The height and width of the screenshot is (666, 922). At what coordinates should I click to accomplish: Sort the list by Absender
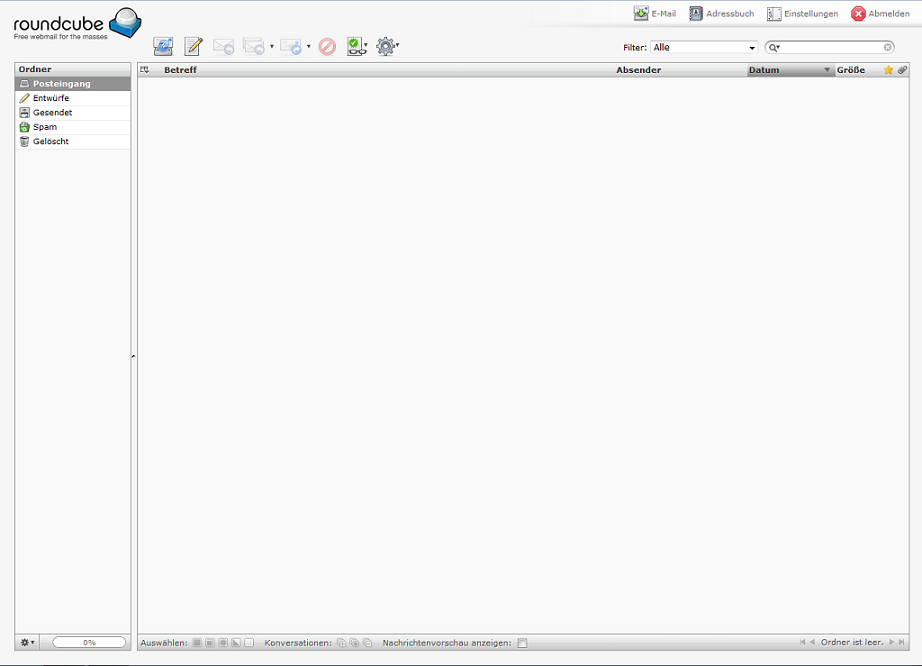pyautogui.click(x=639, y=70)
